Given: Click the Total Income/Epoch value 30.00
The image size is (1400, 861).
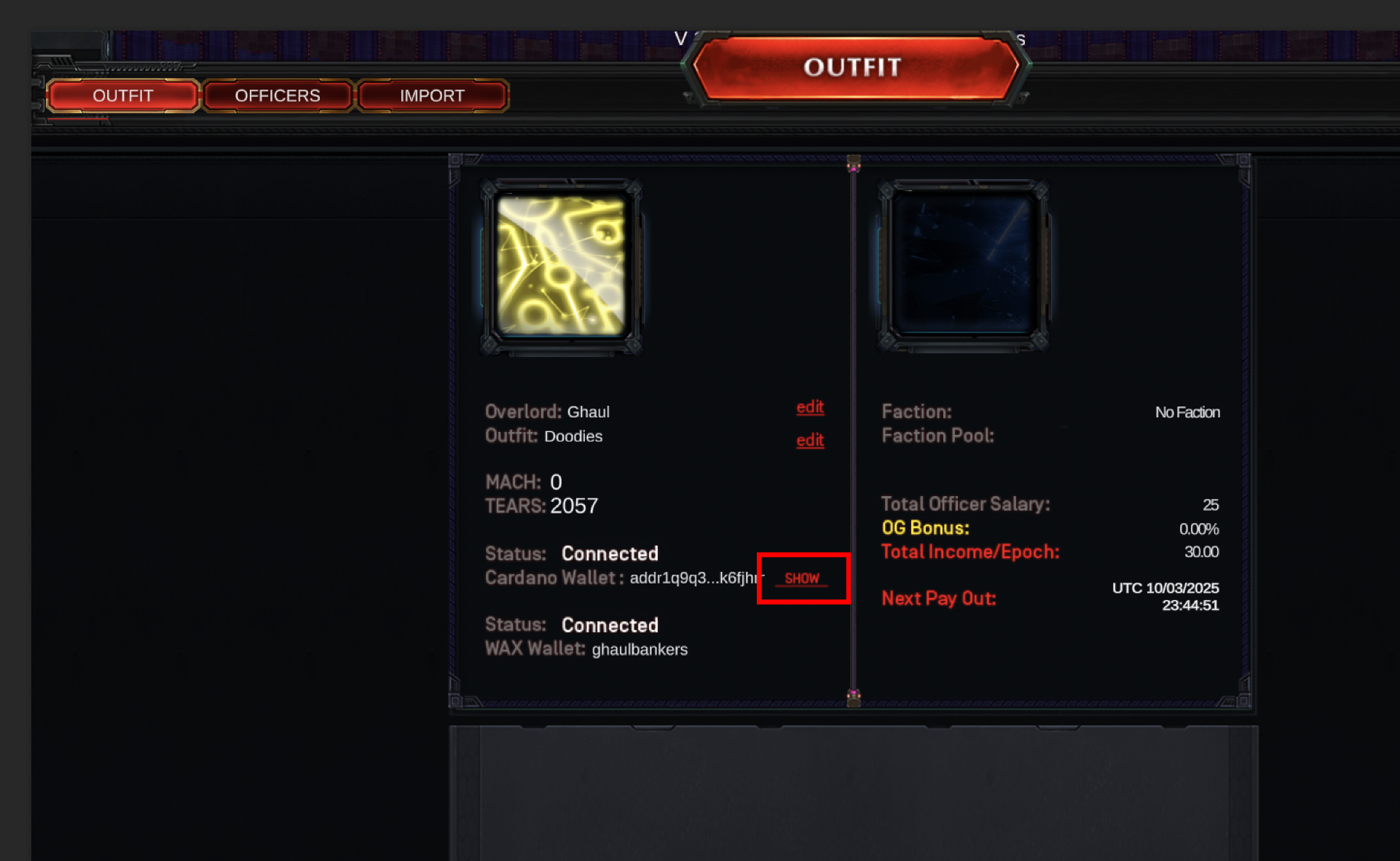Looking at the screenshot, I should tap(1201, 552).
